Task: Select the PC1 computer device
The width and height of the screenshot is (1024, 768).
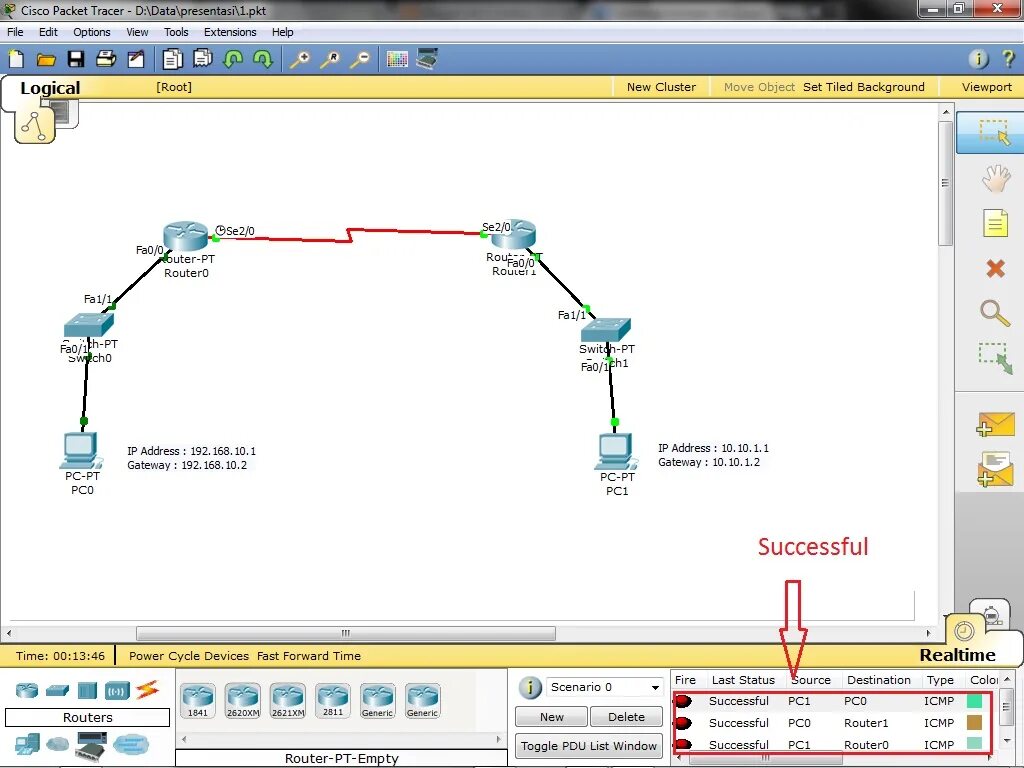Action: point(616,452)
